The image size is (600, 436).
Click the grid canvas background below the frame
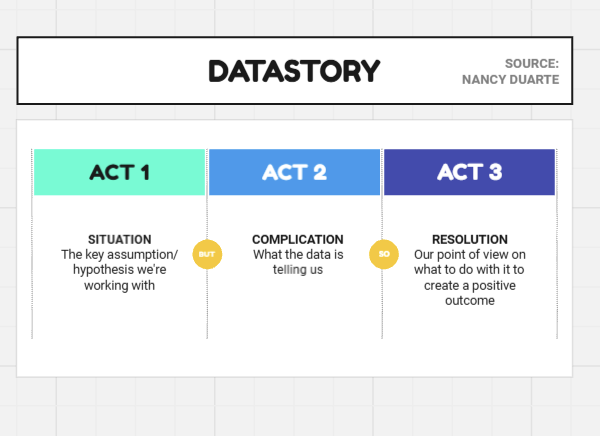click(294, 408)
